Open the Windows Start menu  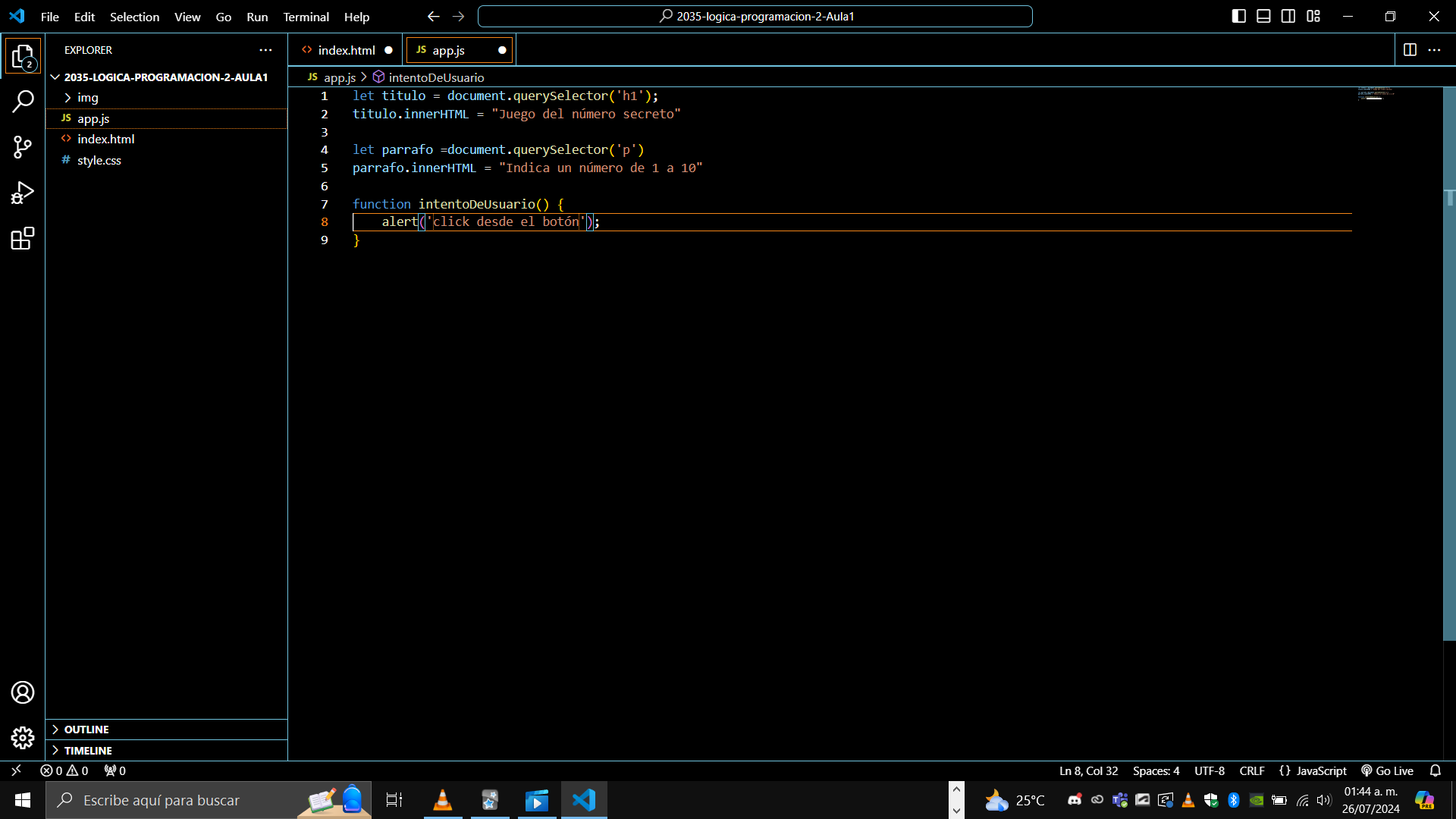click(23, 800)
